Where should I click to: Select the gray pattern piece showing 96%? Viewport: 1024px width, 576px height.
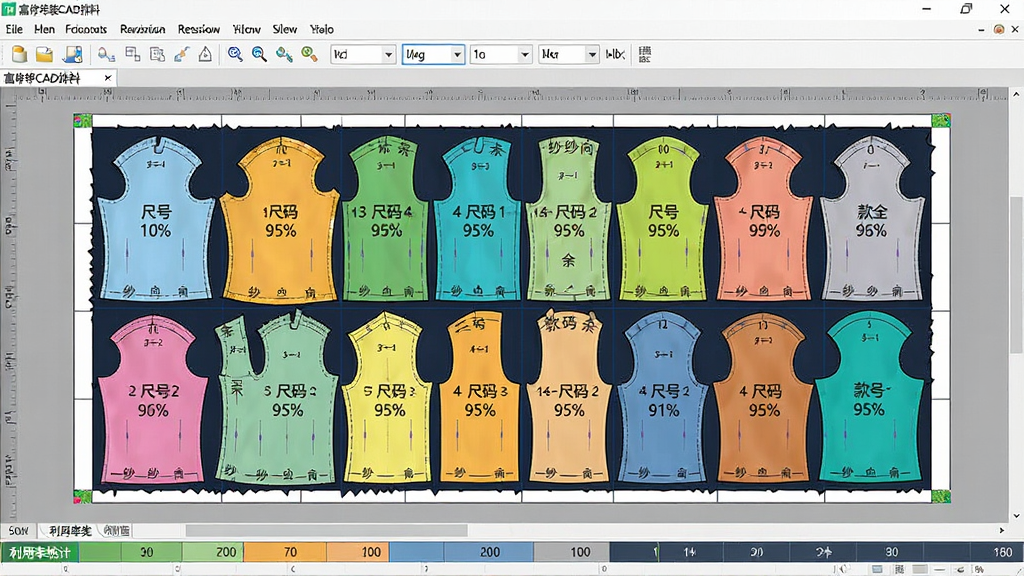click(871, 219)
